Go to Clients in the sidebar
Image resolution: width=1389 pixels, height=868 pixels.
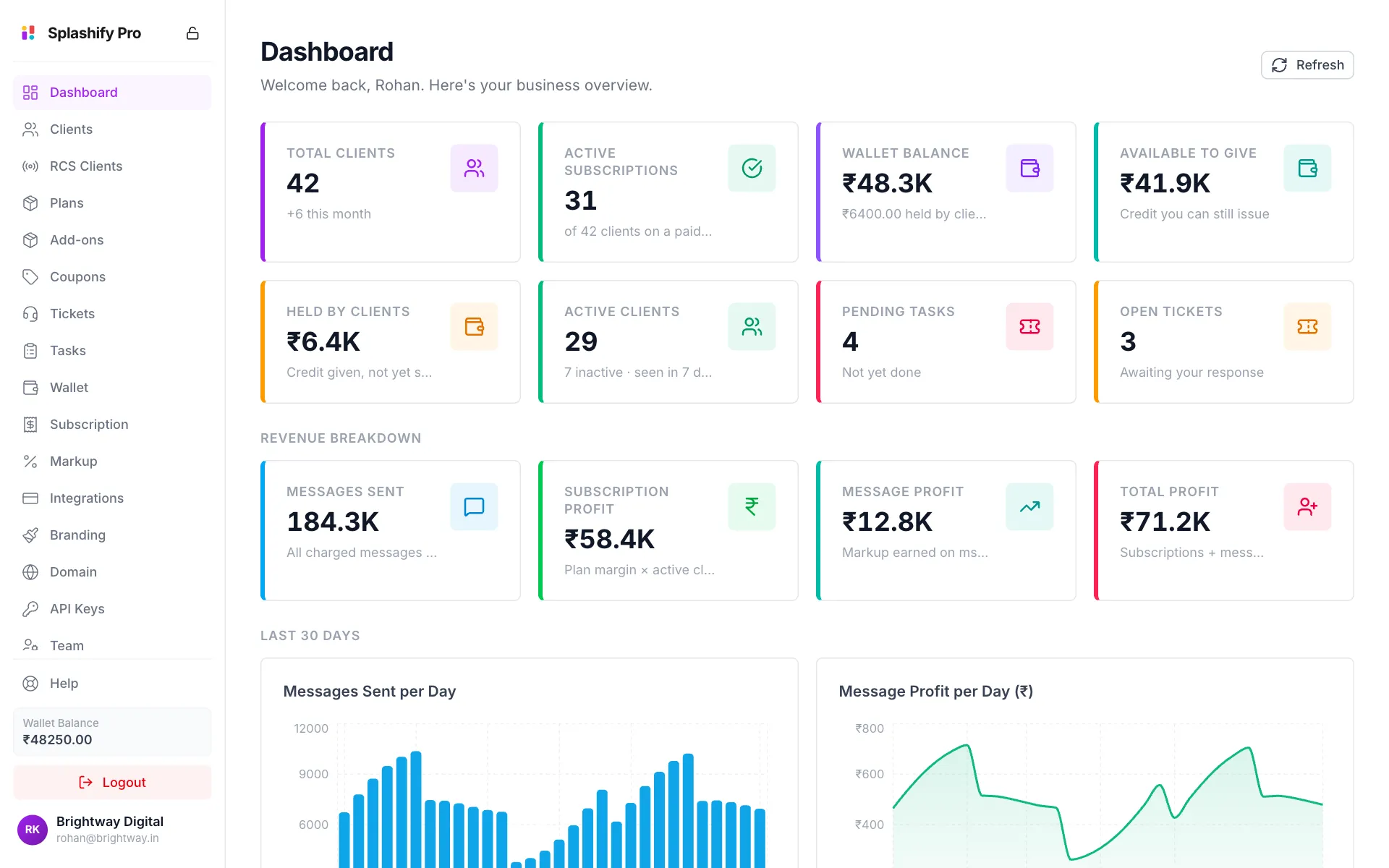click(112, 129)
